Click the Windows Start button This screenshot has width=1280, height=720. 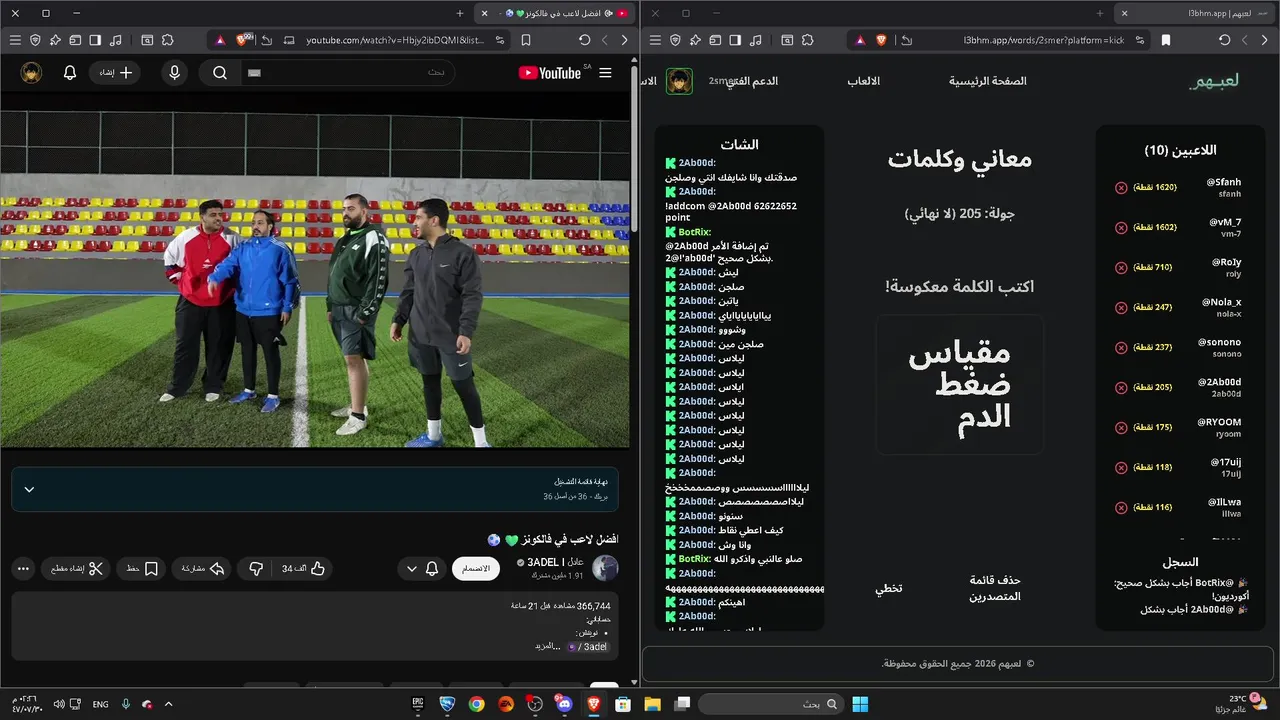[x=860, y=704]
